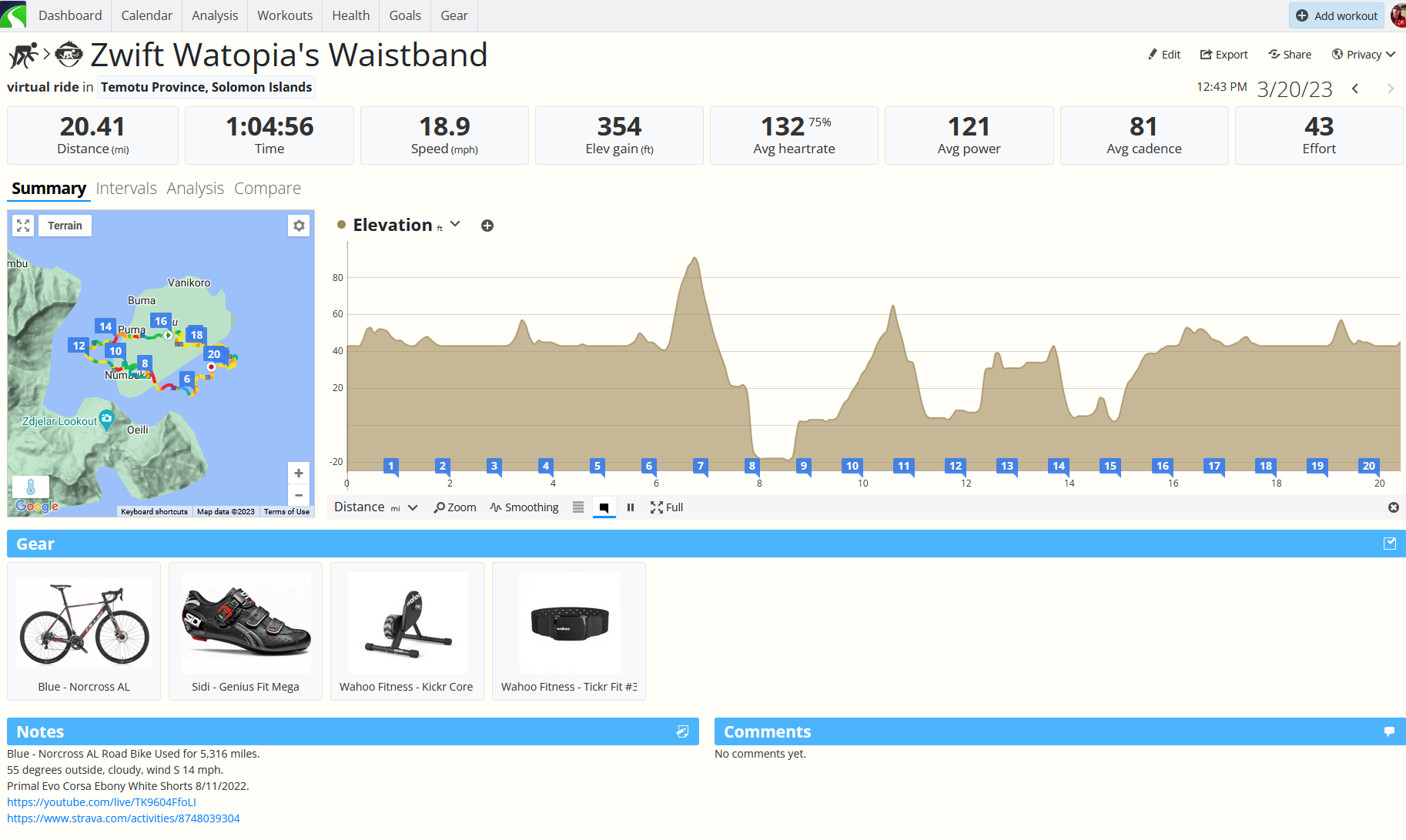Open the Export menu

pyautogui.click(x=1224, y=55)
